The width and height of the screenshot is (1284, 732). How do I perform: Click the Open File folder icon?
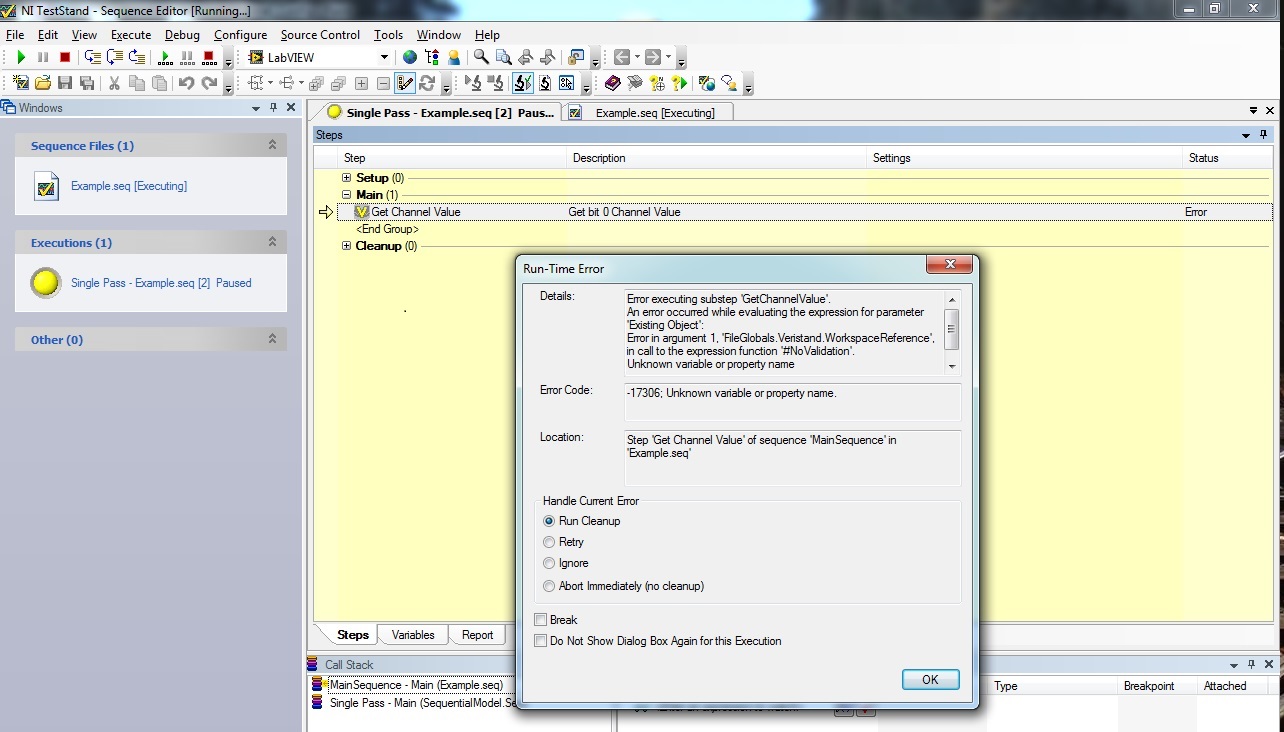pos(43,84)
